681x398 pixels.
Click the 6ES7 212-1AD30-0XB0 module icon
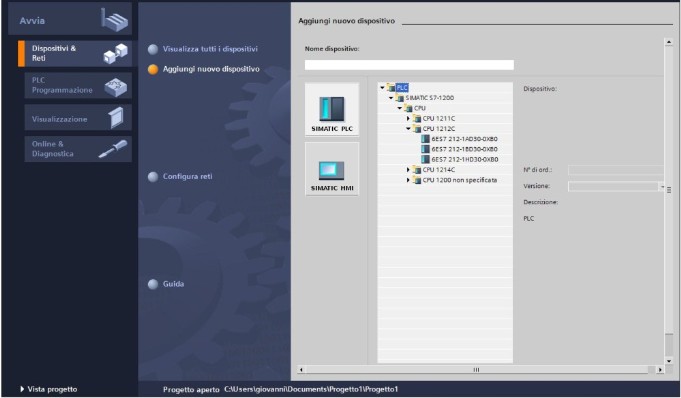(425, 139)
